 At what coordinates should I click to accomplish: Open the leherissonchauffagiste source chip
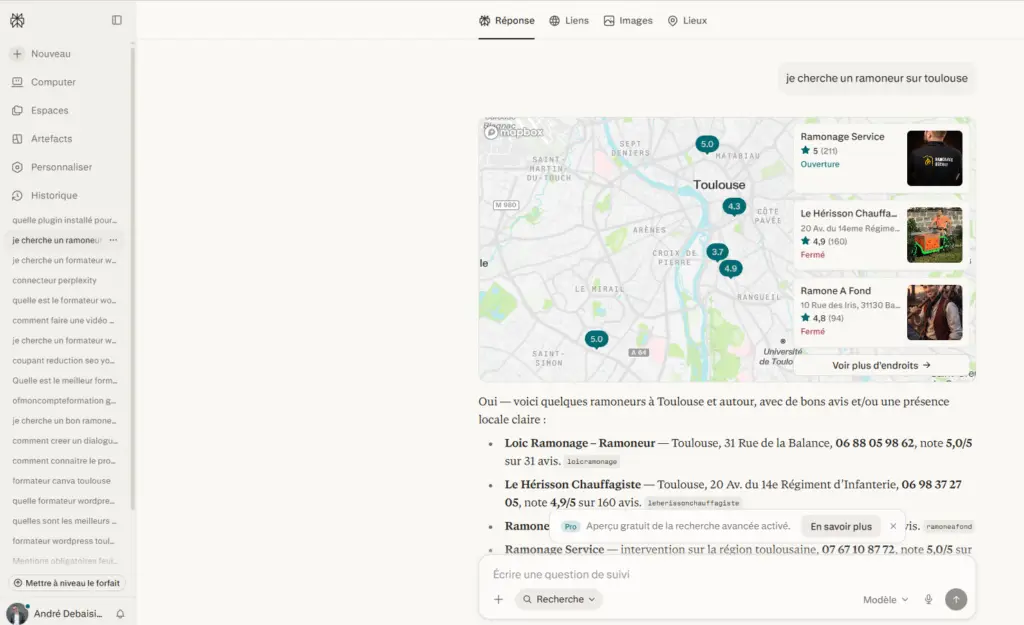[694, 504]
